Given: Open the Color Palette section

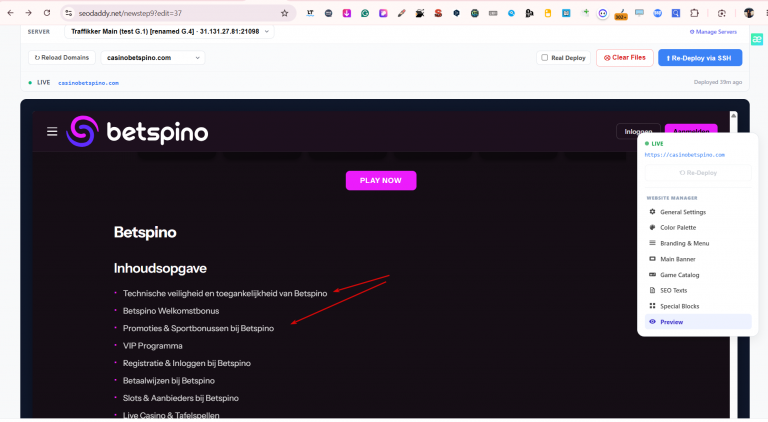Looking at the screenshot, I should pos(698,228).
